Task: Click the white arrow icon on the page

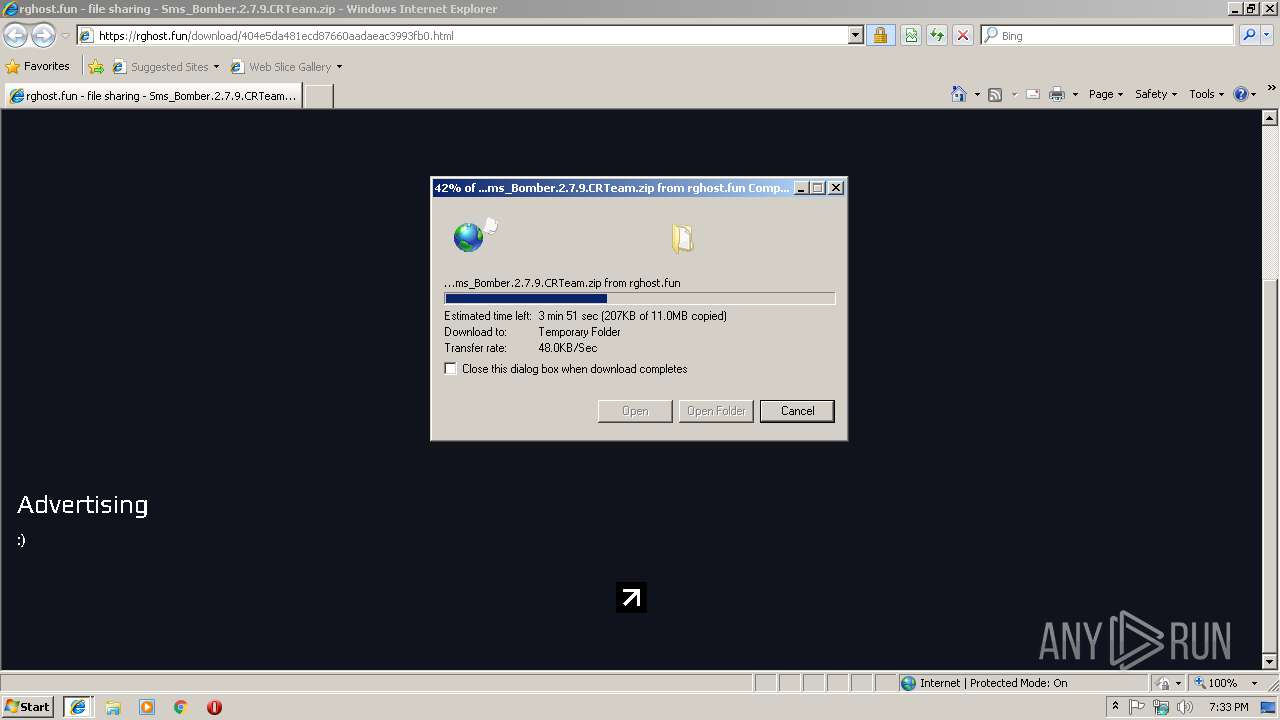Action: click(631, 598)
